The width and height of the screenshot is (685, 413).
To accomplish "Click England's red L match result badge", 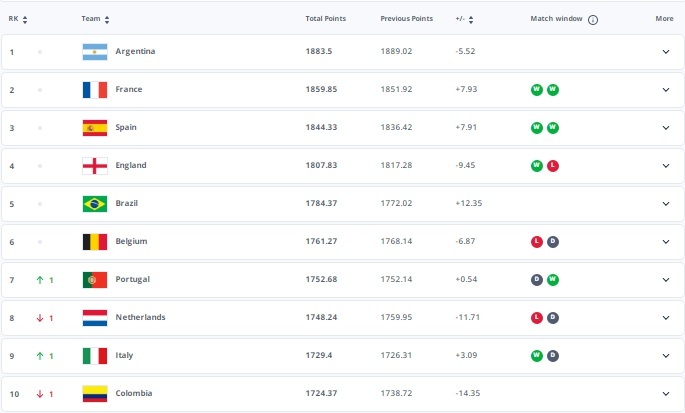I will pyautogui.click(x=553, y=166).
